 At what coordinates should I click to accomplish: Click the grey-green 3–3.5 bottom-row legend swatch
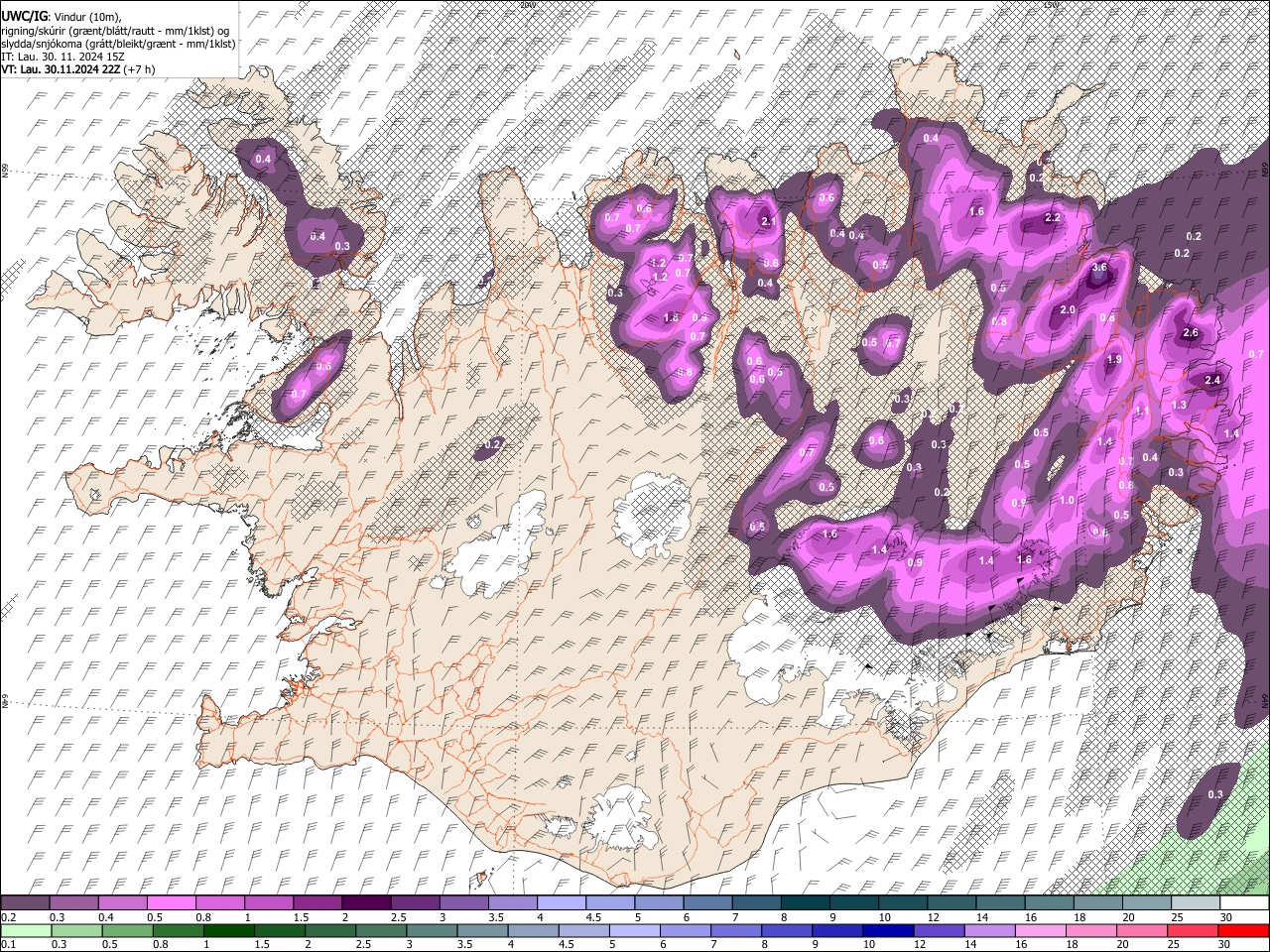pyautogui.click(x=431, y=931)
